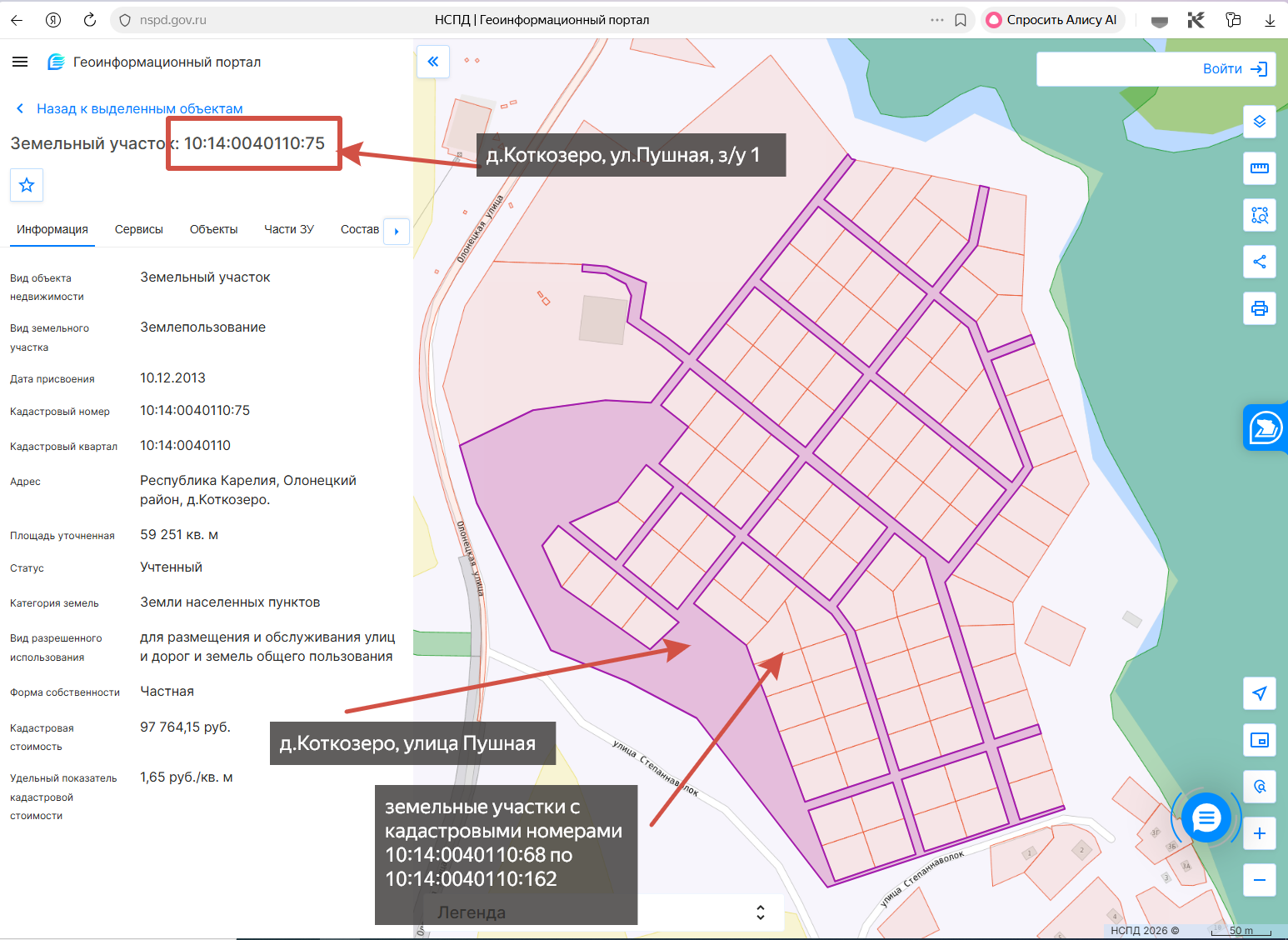The height and width of the screenshot is (940, 1288).
Task: Go back using browser back arrow
Action: [x=17, y=20]
